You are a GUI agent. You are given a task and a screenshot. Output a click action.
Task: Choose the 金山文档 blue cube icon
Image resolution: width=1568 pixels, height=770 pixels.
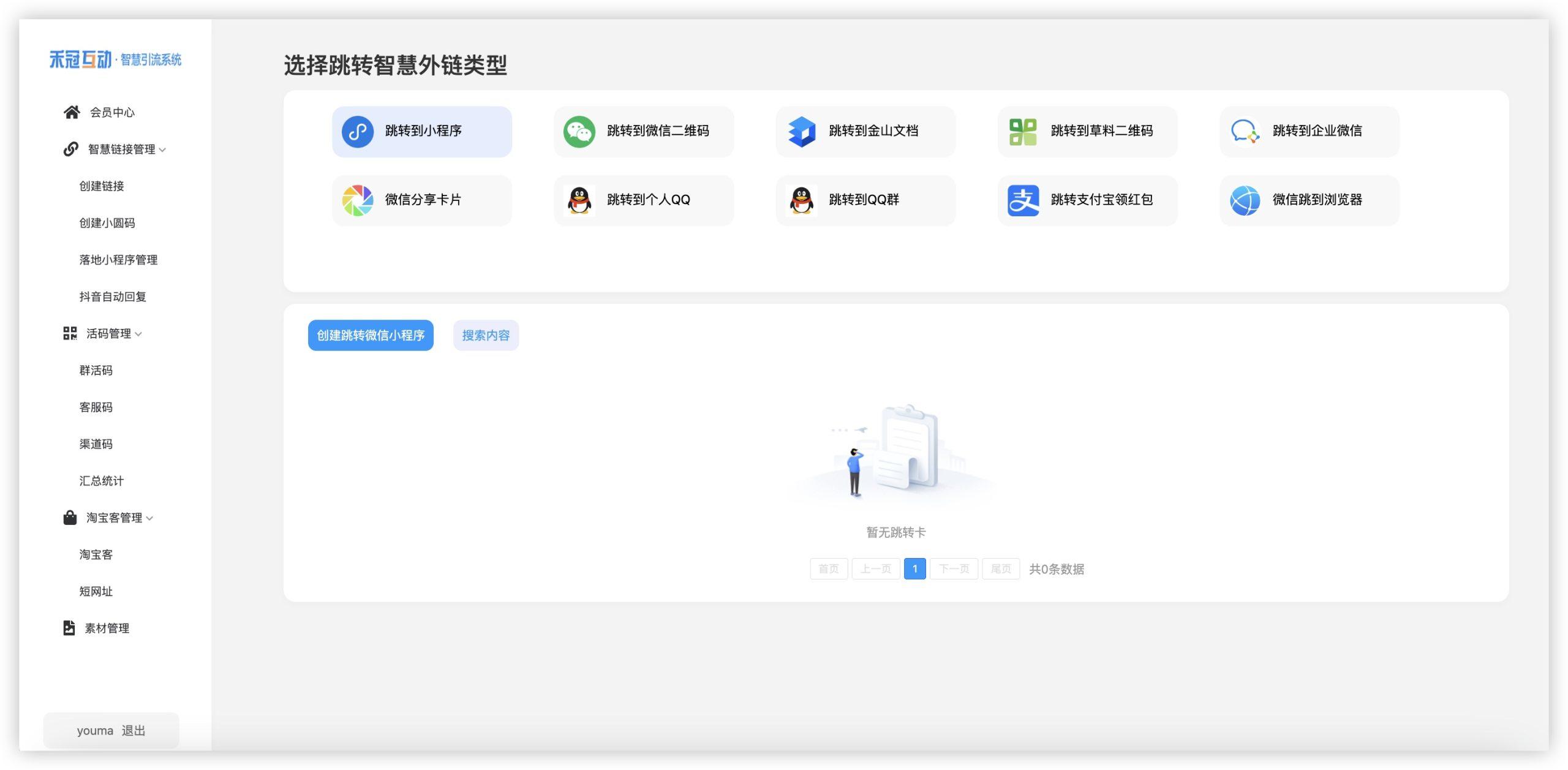coord(801,132)
